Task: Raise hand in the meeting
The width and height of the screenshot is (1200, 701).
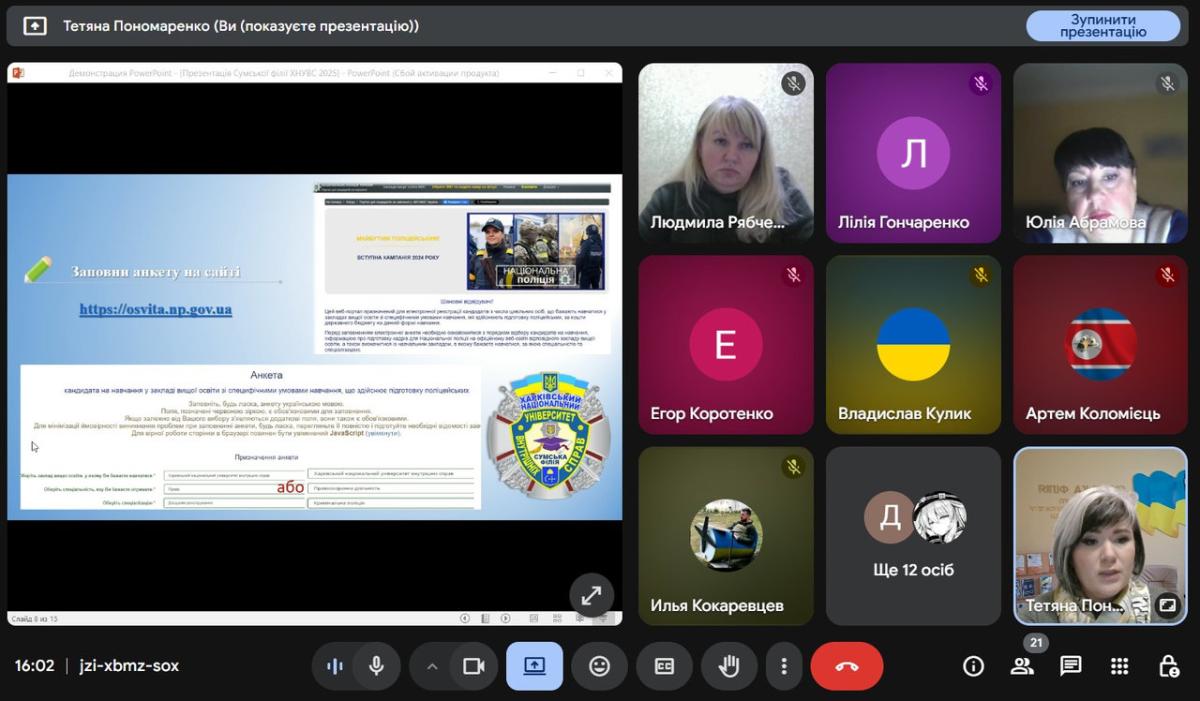Action: click(x=729, y=666)
